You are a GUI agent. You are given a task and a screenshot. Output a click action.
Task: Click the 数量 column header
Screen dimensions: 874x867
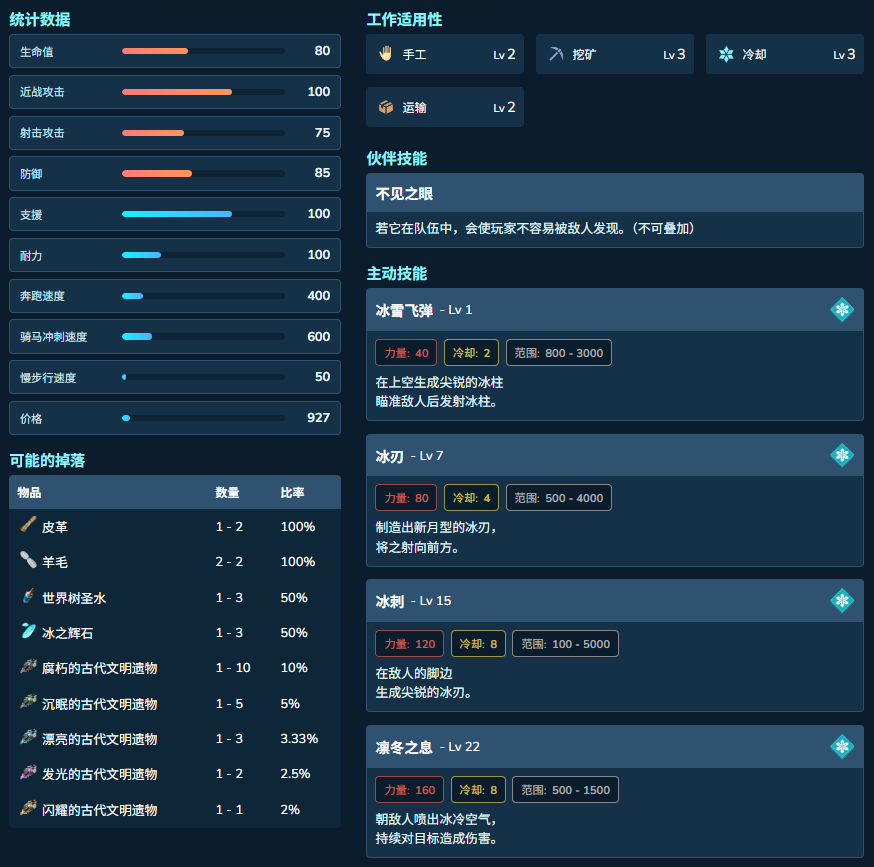coord(227,492)
